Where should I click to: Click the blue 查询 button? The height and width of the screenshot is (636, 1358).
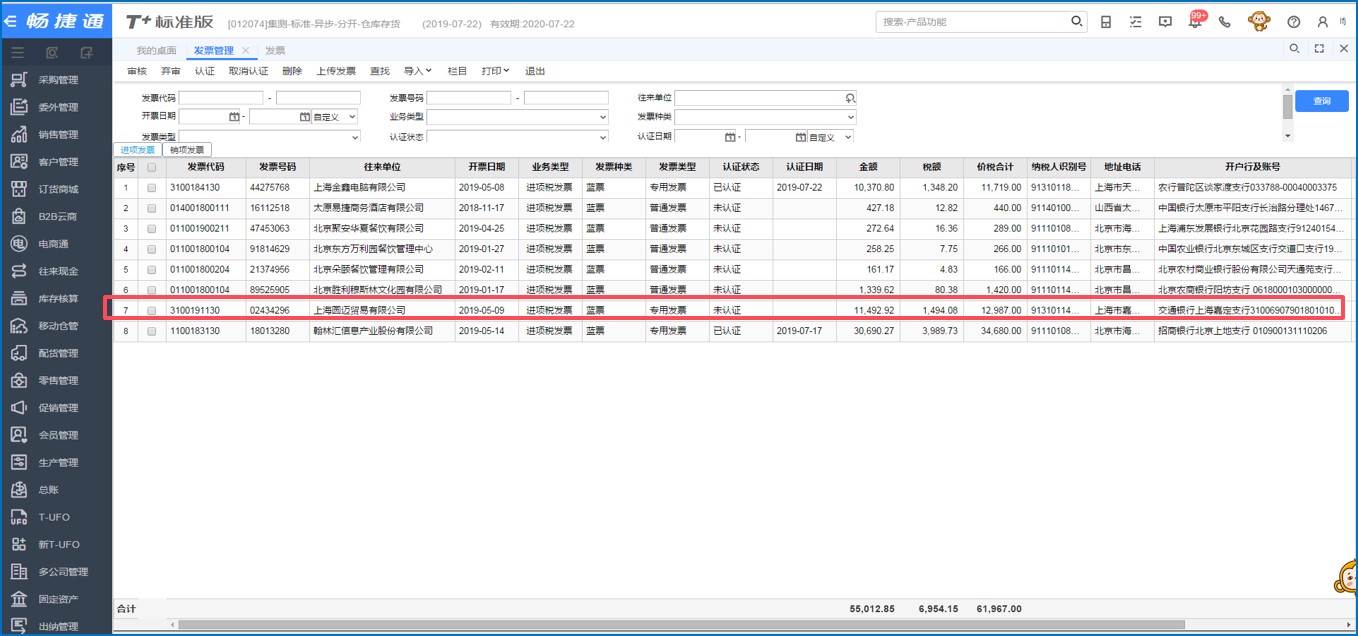[x=1322, y=101]
